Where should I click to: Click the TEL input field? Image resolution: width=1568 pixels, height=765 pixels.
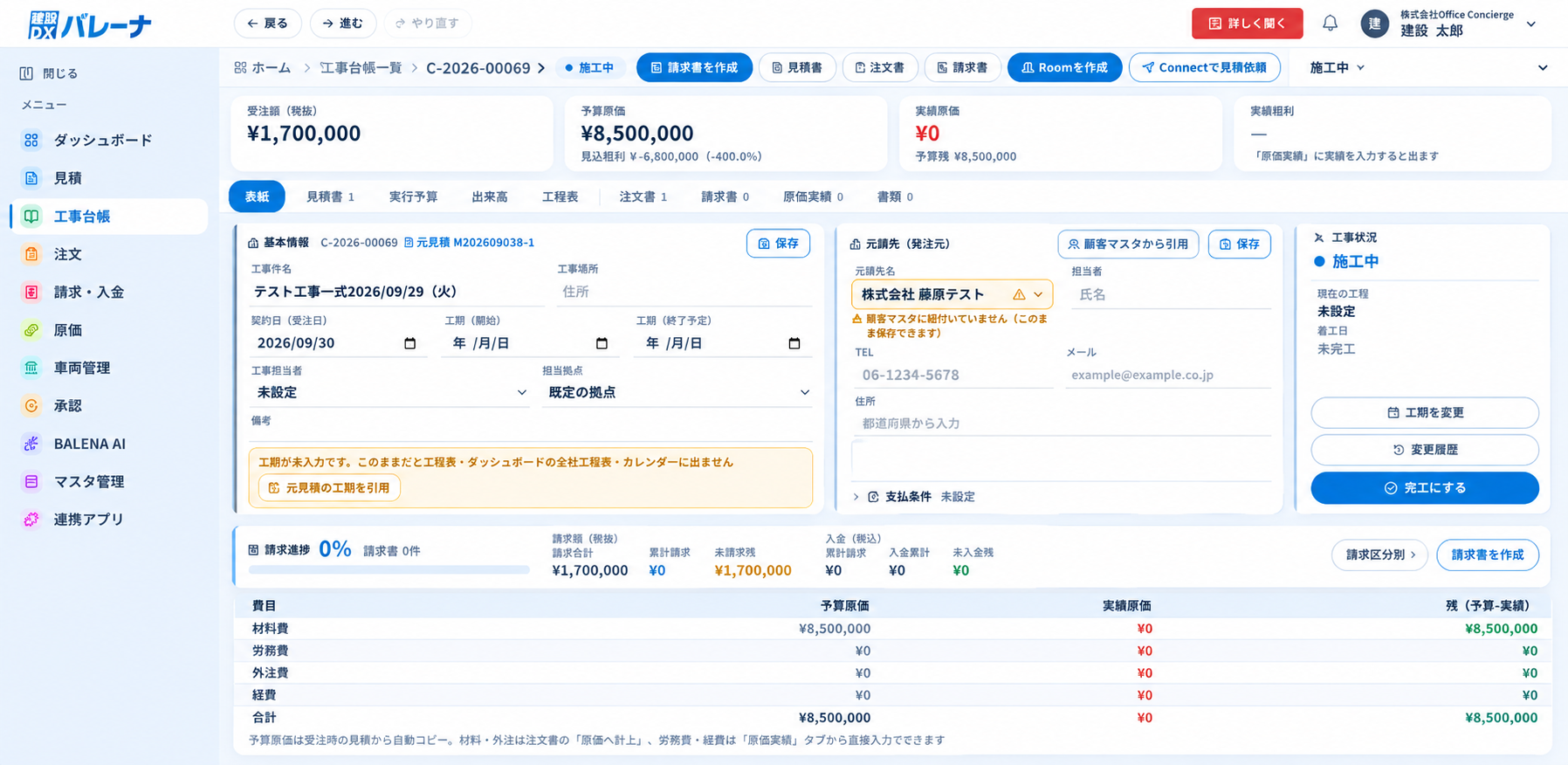pyautogui.click(x=953, y=376)
